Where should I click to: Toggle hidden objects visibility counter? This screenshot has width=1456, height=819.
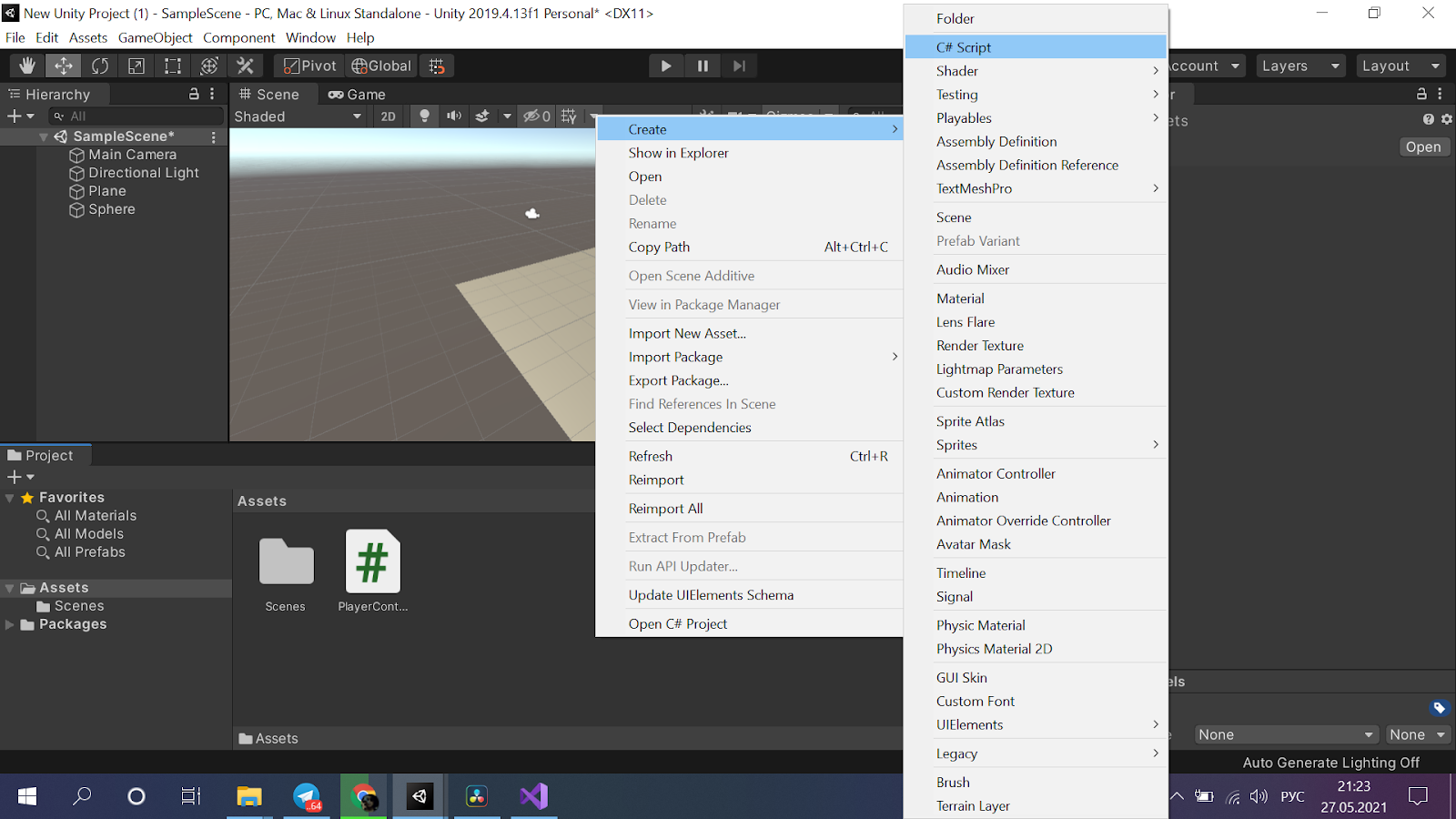(x=537, y=116)
